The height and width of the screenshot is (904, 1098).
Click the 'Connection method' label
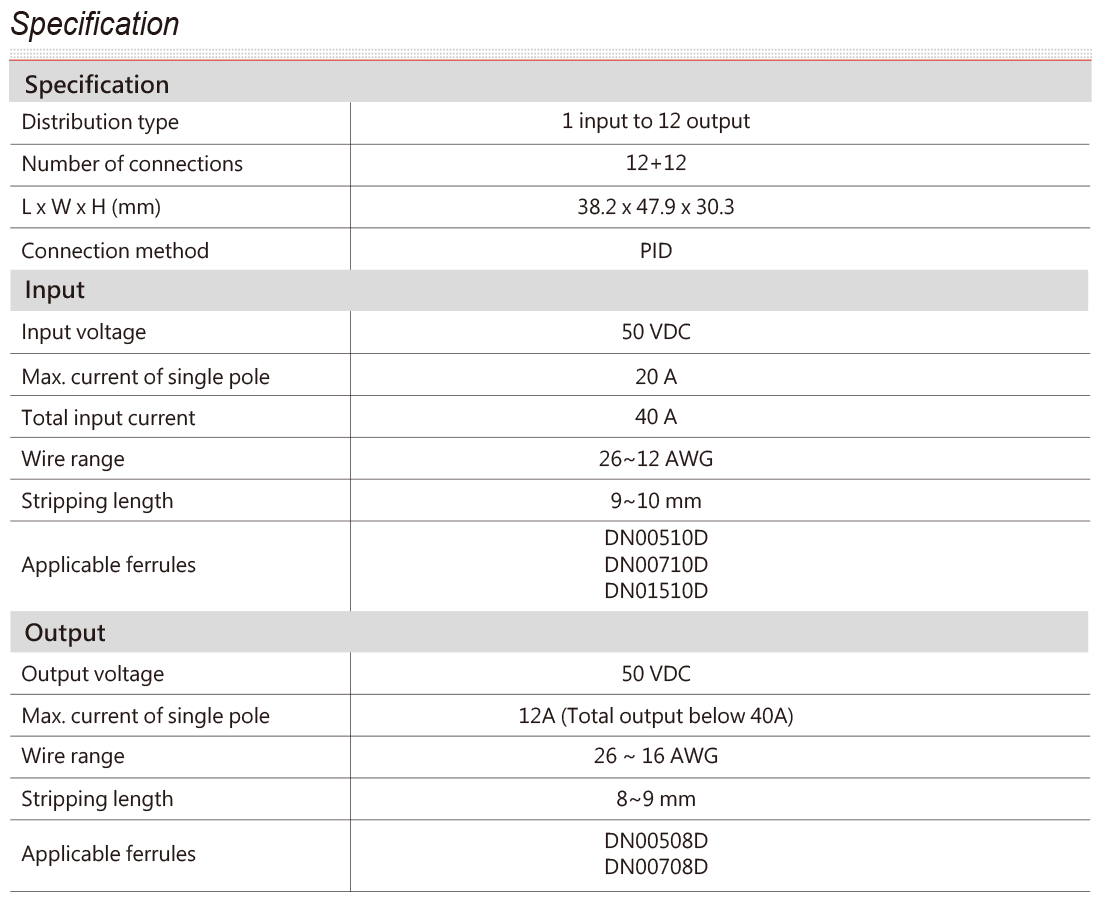115,251
